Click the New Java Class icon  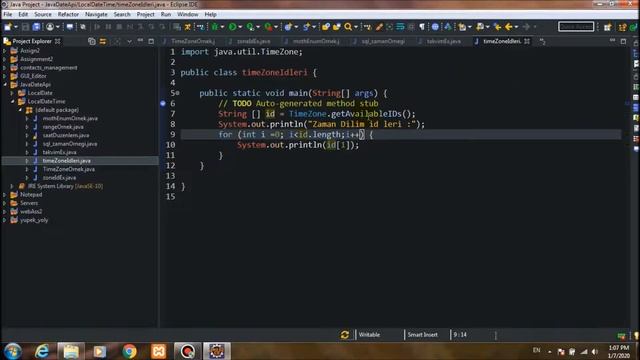[288, 27]
